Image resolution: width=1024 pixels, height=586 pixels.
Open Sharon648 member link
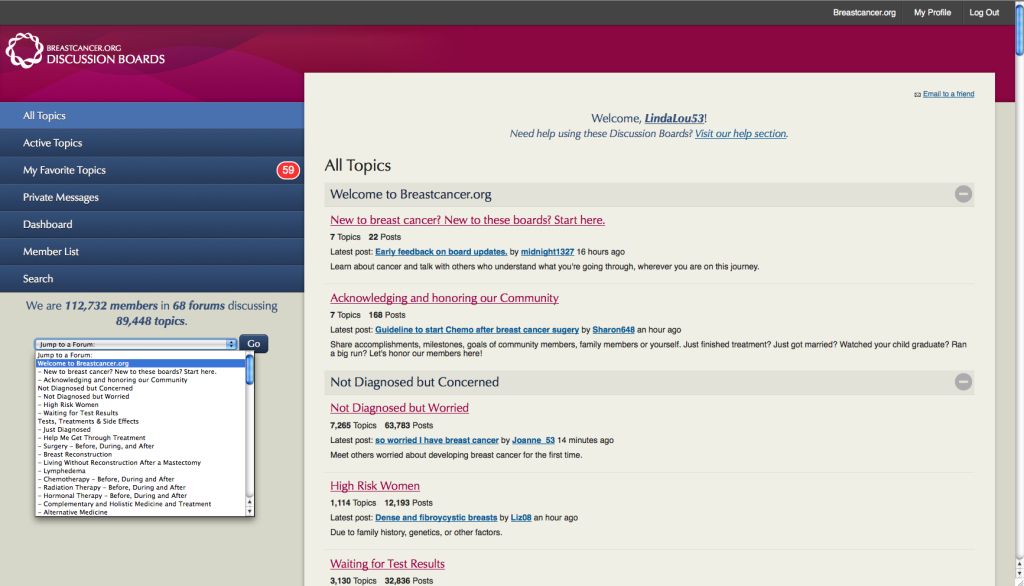pyautogui.click(x=613, y=330)
